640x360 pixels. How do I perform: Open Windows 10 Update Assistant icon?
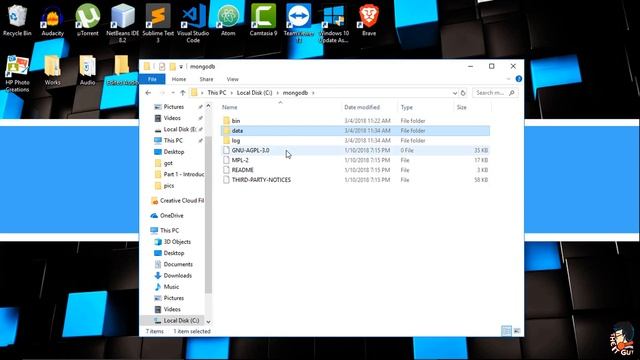coord(334,22)
